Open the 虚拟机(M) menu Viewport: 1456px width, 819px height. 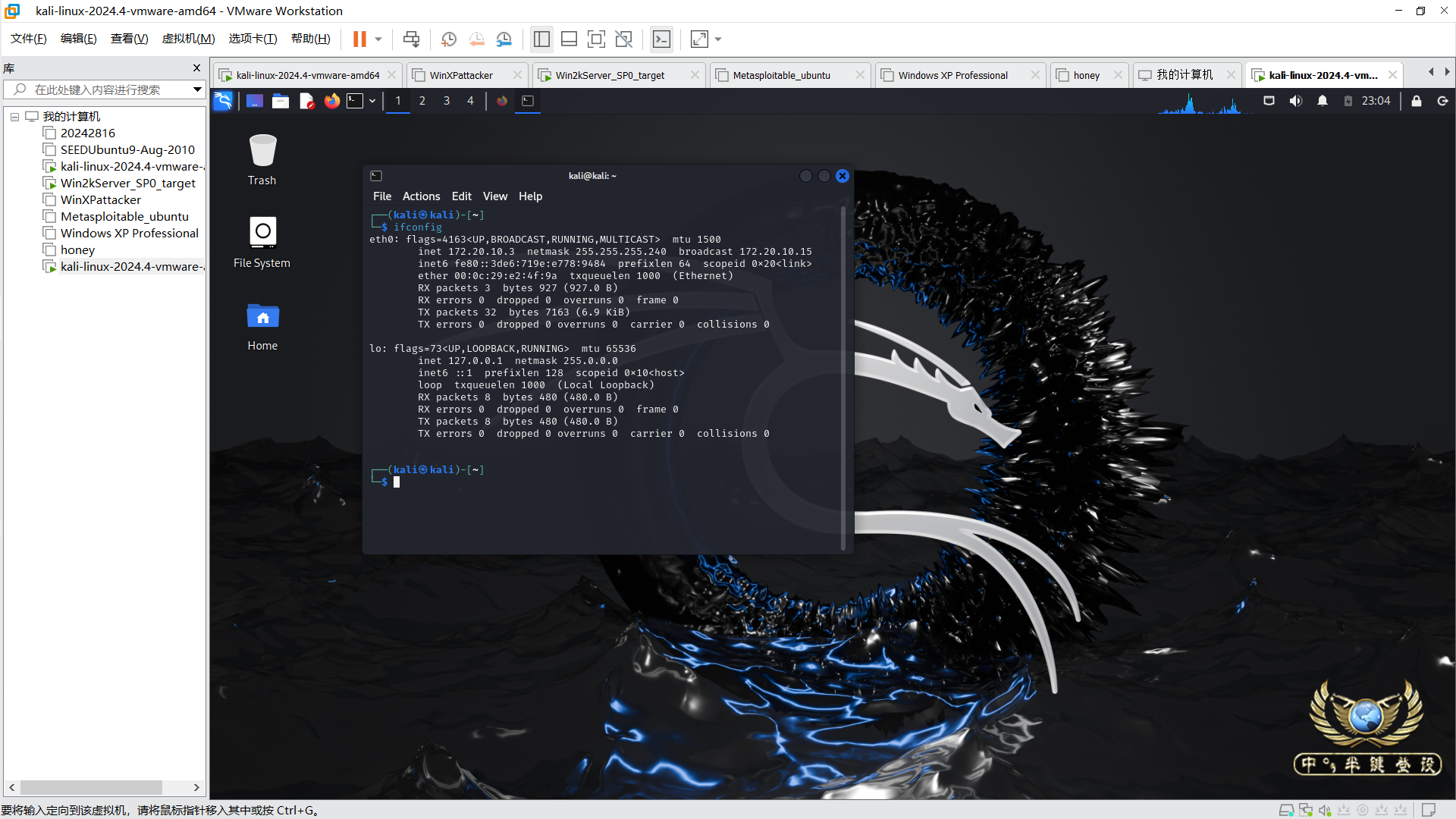tap(188, 39)
